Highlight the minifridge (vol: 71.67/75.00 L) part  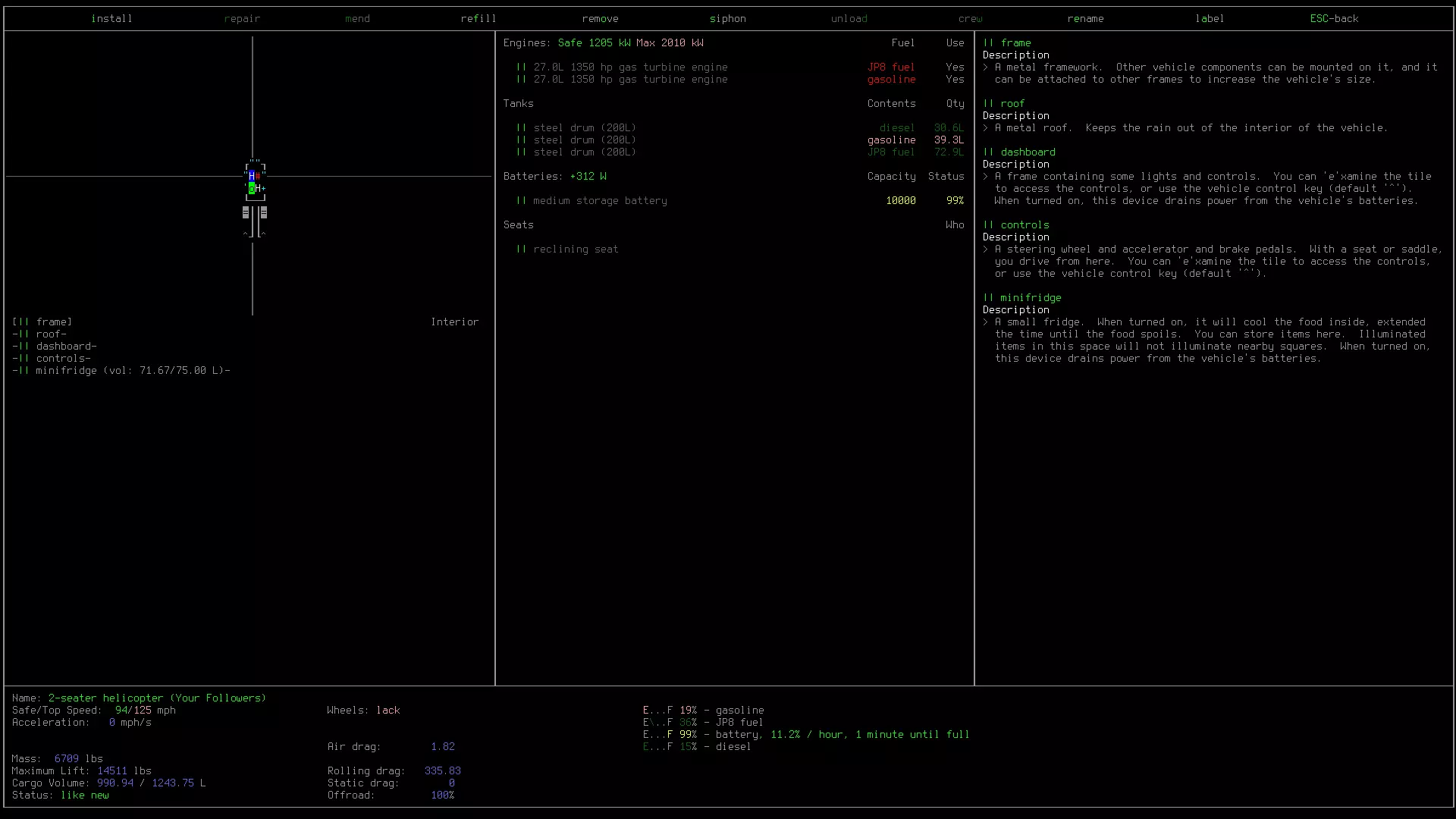coord(121,370)
